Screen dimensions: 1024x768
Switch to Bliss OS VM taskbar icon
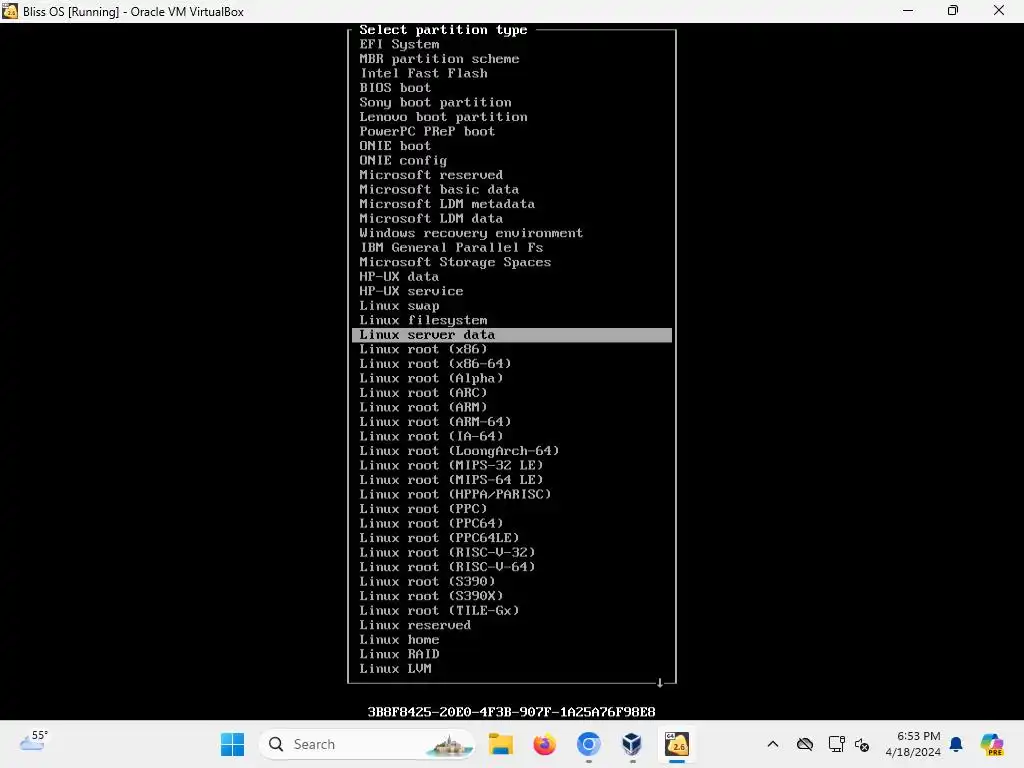pos(677,744)
